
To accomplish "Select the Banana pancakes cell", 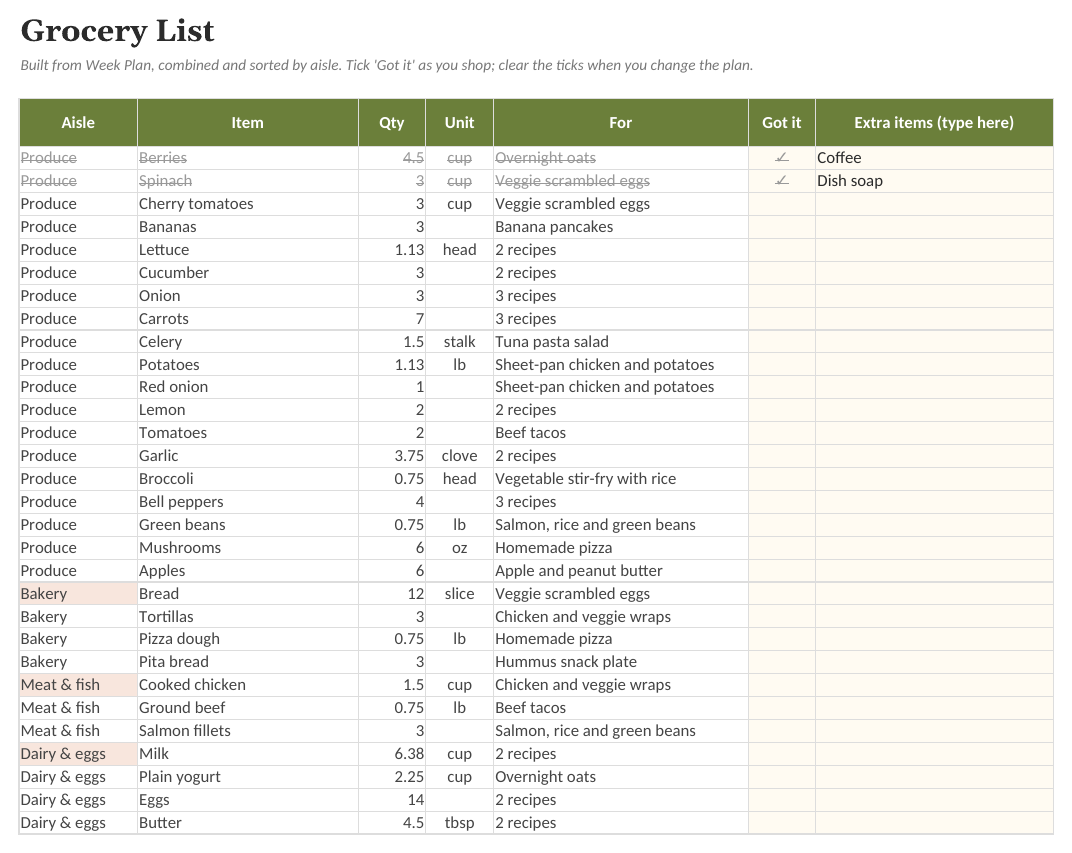I will pyautogui.click(x=620, y=227).
